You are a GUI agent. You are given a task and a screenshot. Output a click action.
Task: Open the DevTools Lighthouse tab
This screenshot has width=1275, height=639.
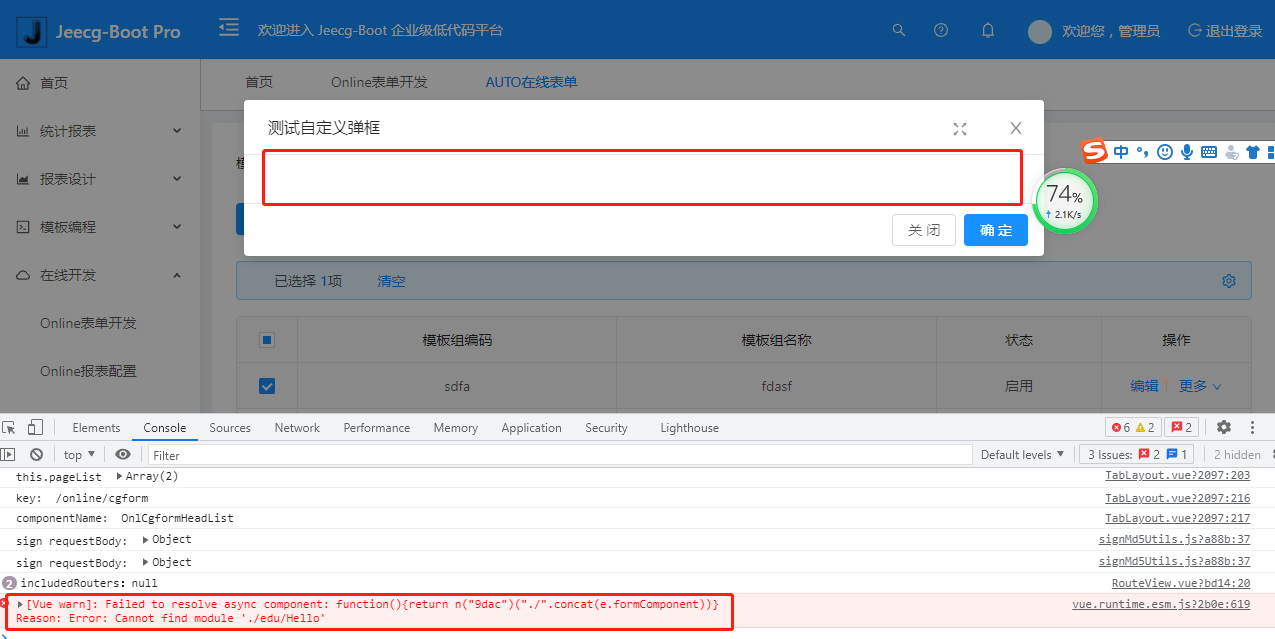[689, 428]
